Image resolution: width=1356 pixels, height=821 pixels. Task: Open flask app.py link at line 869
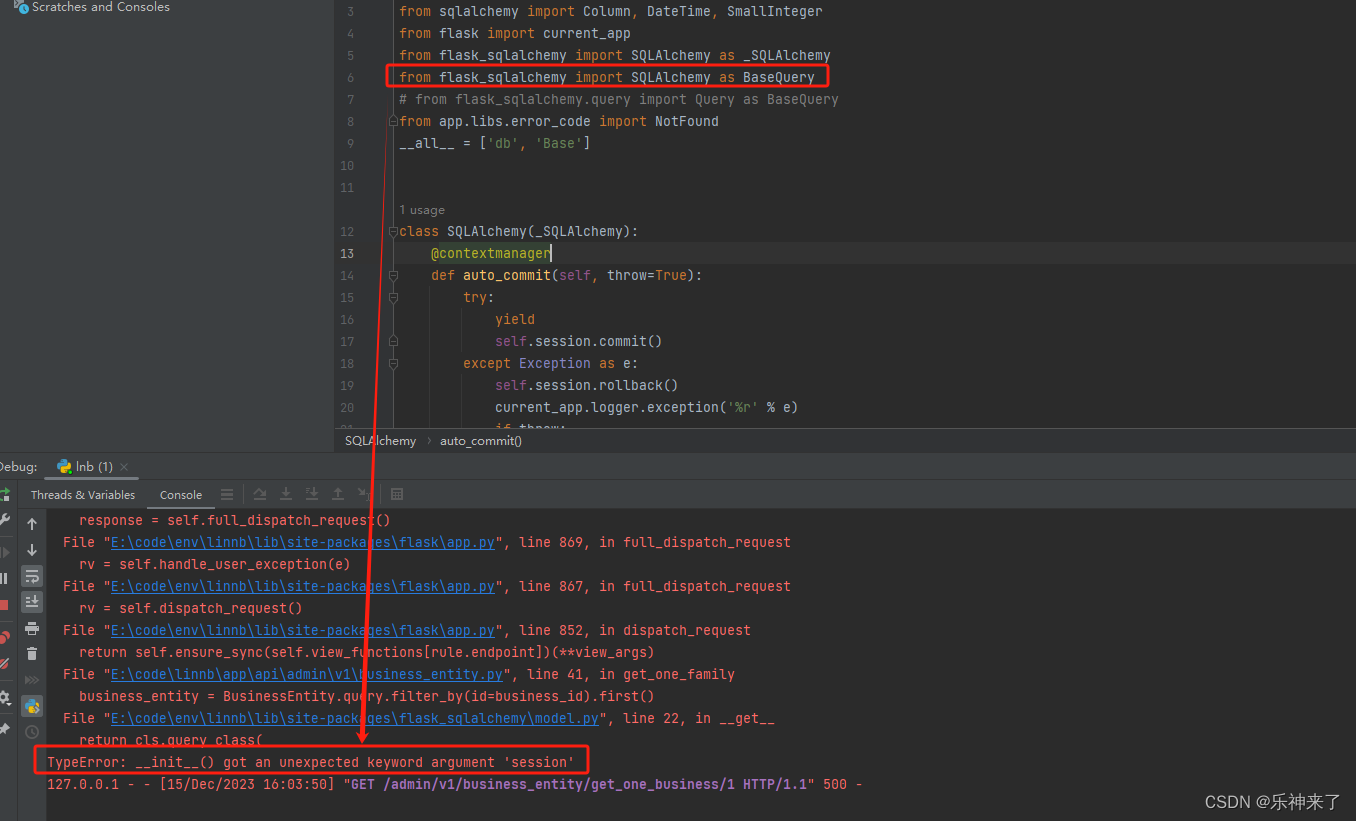[x=302, y=542]
